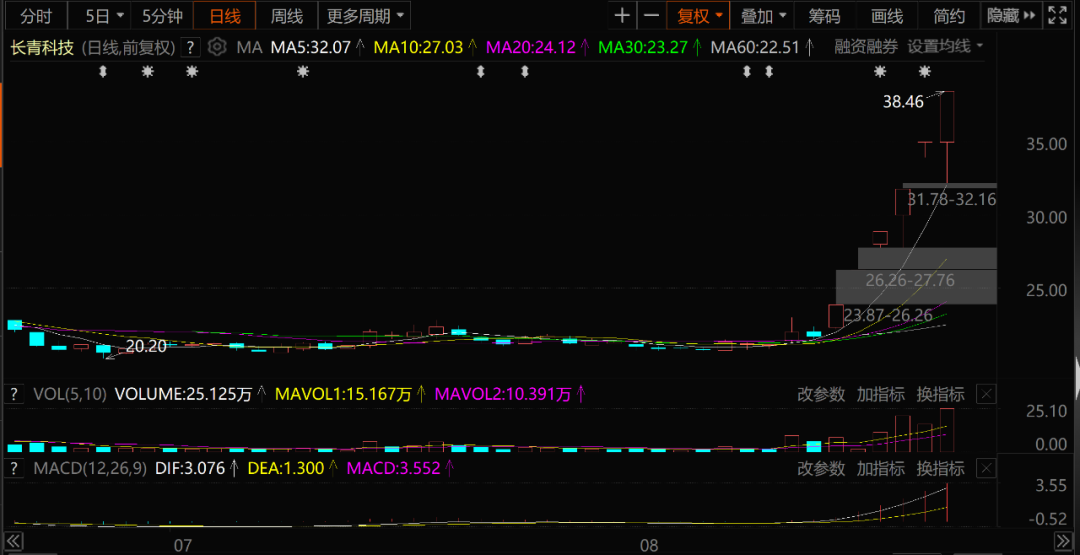This screenshot has height=555, width=1080.
Task: Click the 08 month axis marker
Action: click(649, 546)
